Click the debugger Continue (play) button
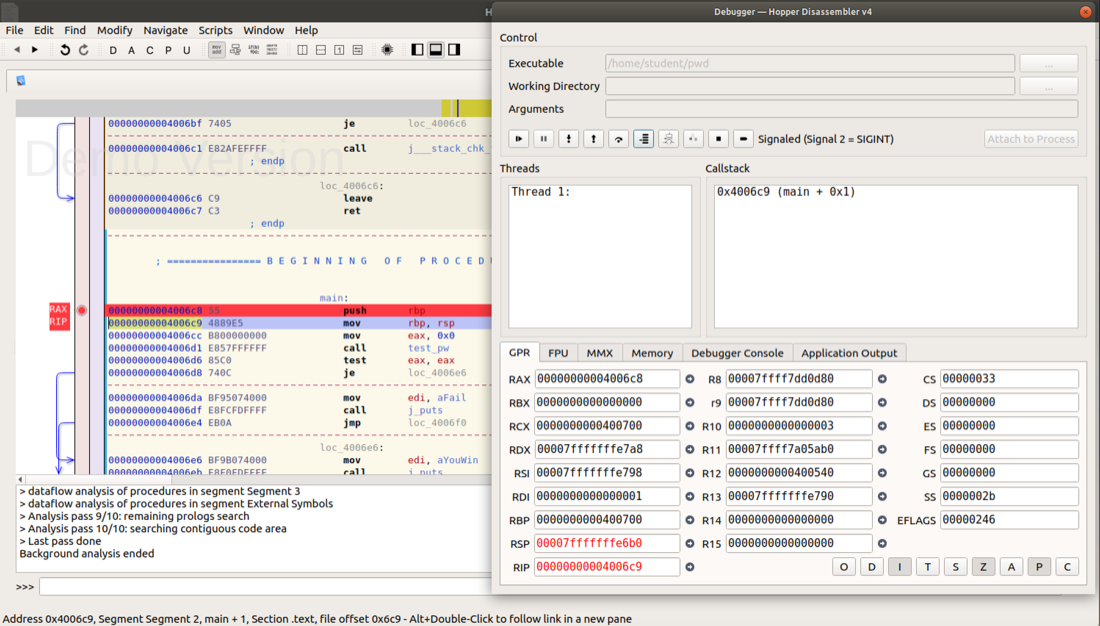The image size is (1100, 626). click(518, 139)
